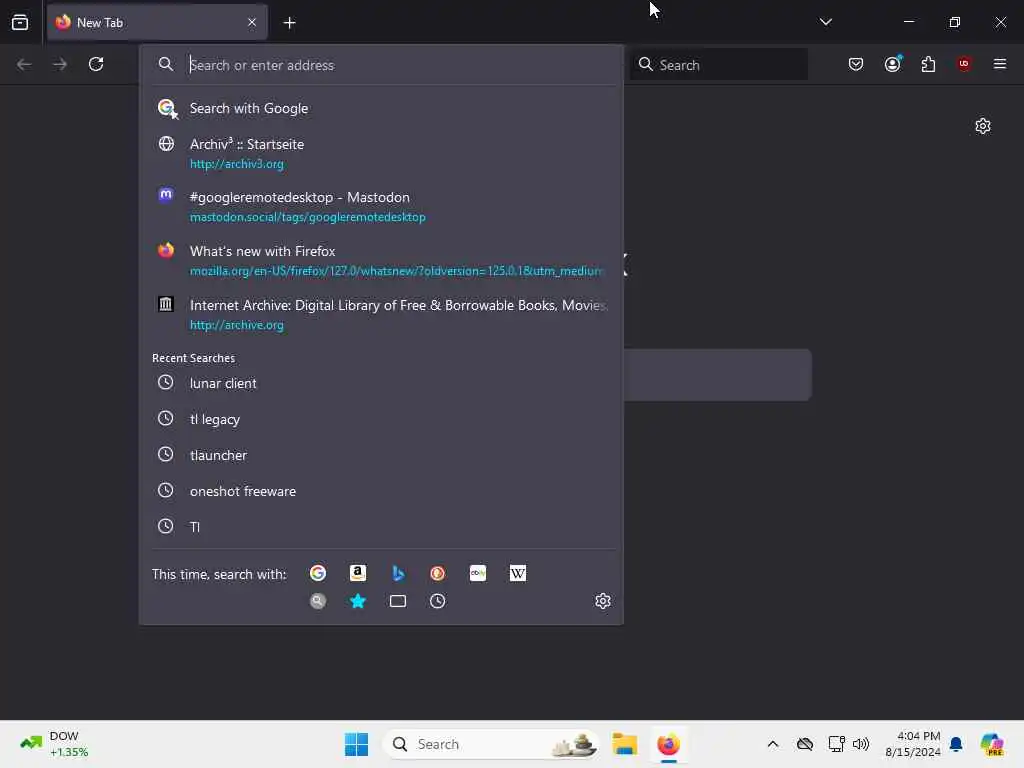Expand the list all tabs chevron
The image size is (1024, 768).
click(825, 22)
